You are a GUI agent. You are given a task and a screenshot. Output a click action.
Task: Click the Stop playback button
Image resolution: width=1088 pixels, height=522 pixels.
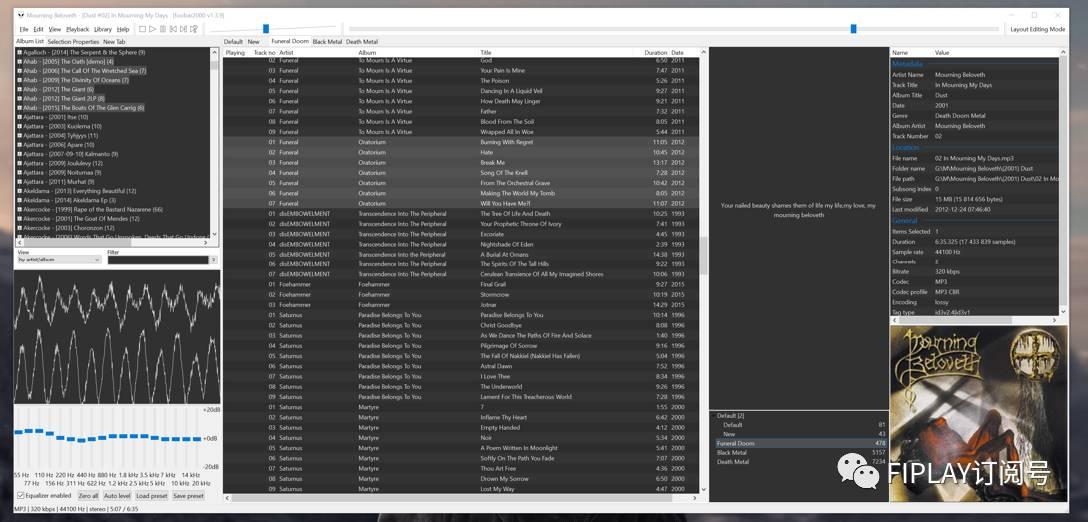[143, 29]
